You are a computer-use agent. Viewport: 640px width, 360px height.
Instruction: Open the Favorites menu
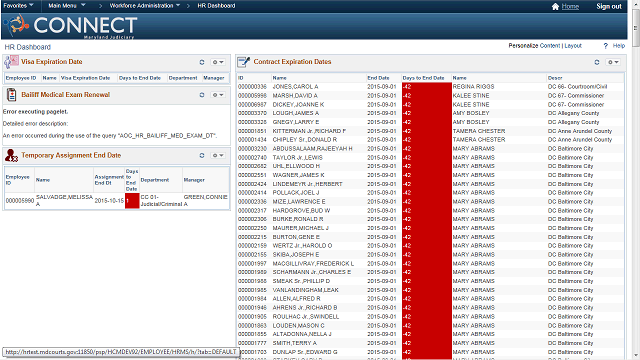[x=18, y=6]
